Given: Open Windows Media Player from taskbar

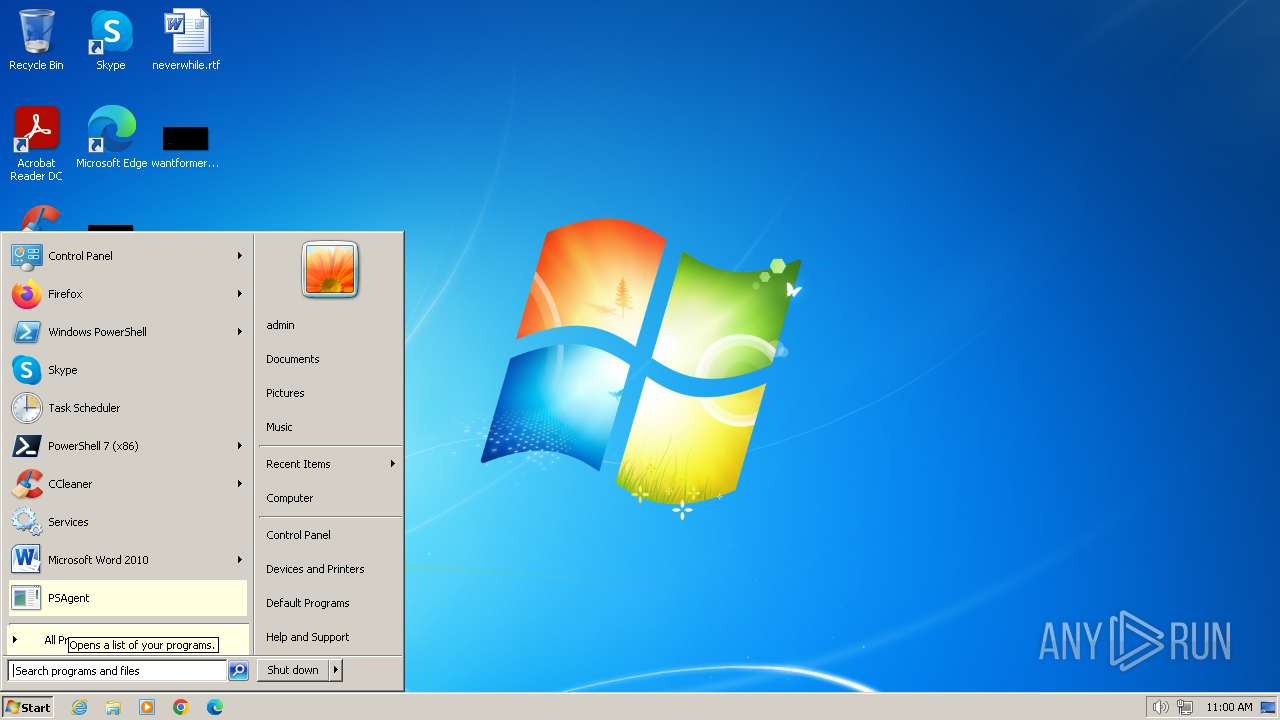Looking at the screenshot, I should click(x=147, y=707).
